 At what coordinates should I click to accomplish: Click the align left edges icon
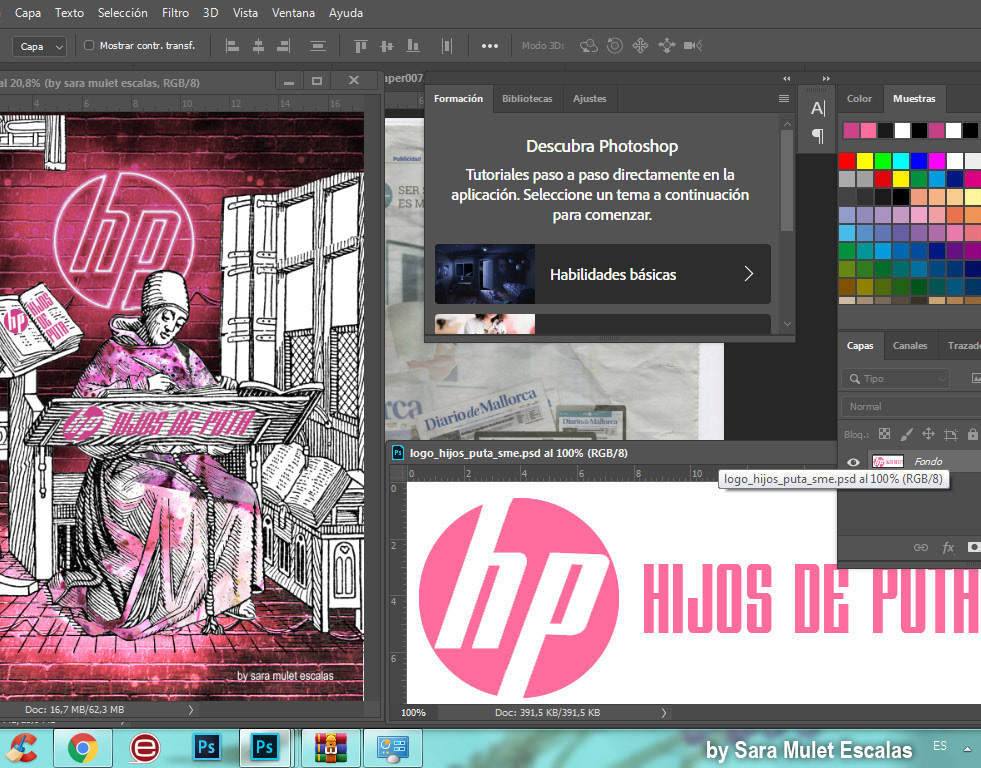click(232, 46)
